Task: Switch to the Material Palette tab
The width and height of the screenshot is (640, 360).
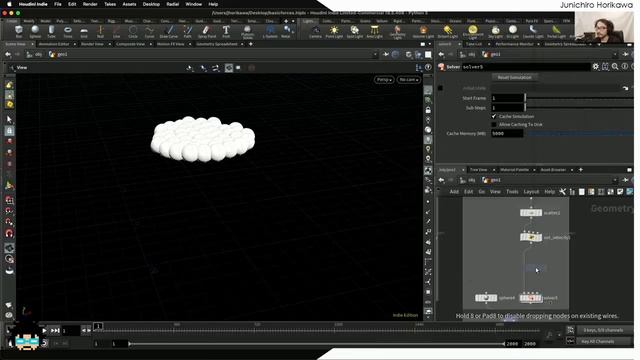Action: (514, 170)
